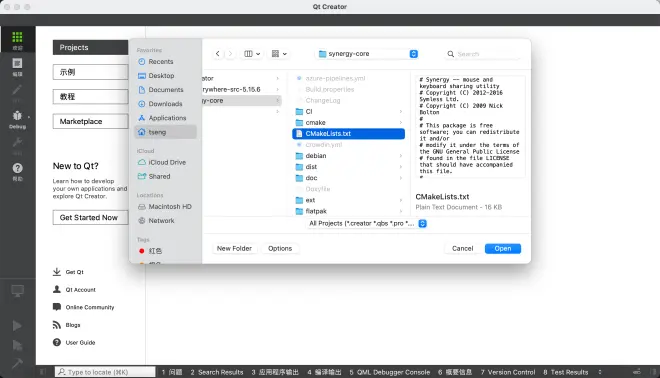This screenshot has height=378, width=660.
Task: Open All Projects file filter dropdown
Action: coord(367,224)
